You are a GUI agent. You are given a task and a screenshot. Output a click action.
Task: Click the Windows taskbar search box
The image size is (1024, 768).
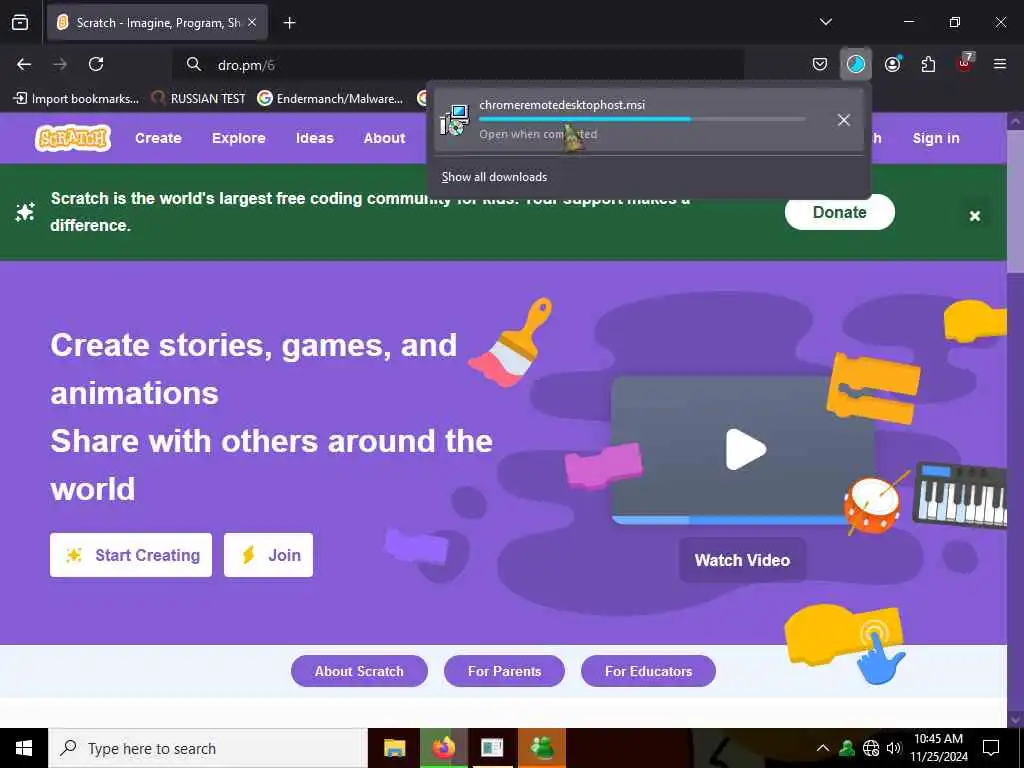(208, 748)
